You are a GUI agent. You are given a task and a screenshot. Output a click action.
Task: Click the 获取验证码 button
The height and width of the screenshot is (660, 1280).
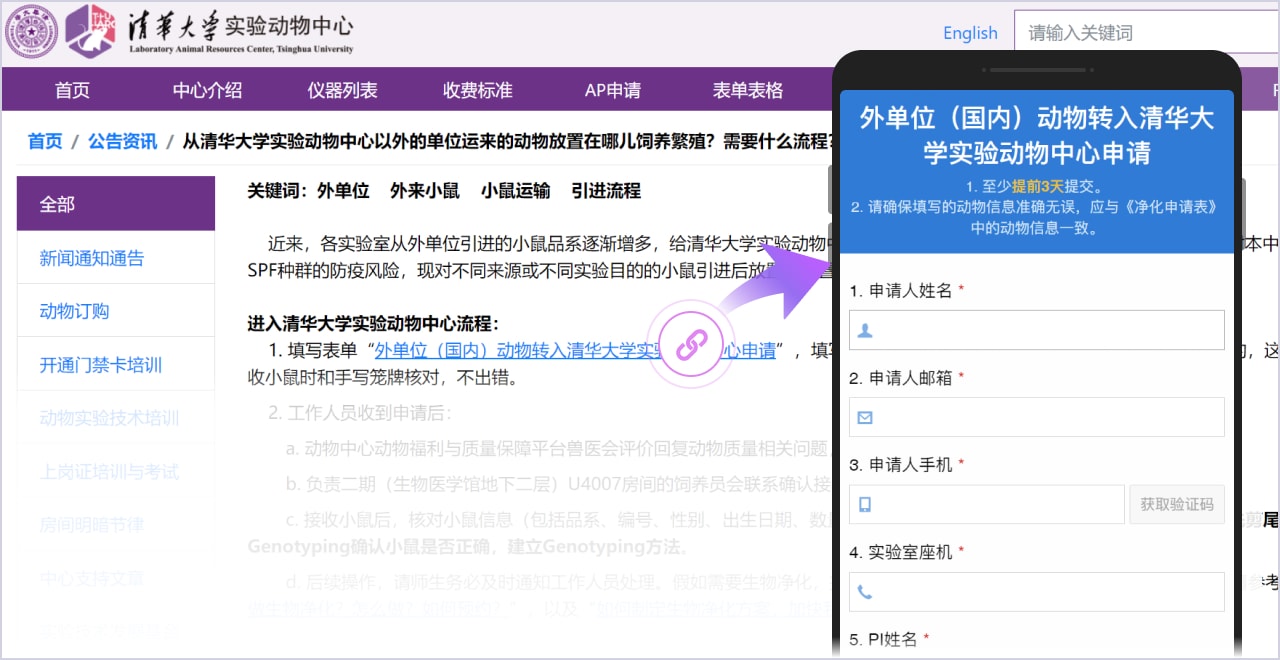coord(1177,504)
